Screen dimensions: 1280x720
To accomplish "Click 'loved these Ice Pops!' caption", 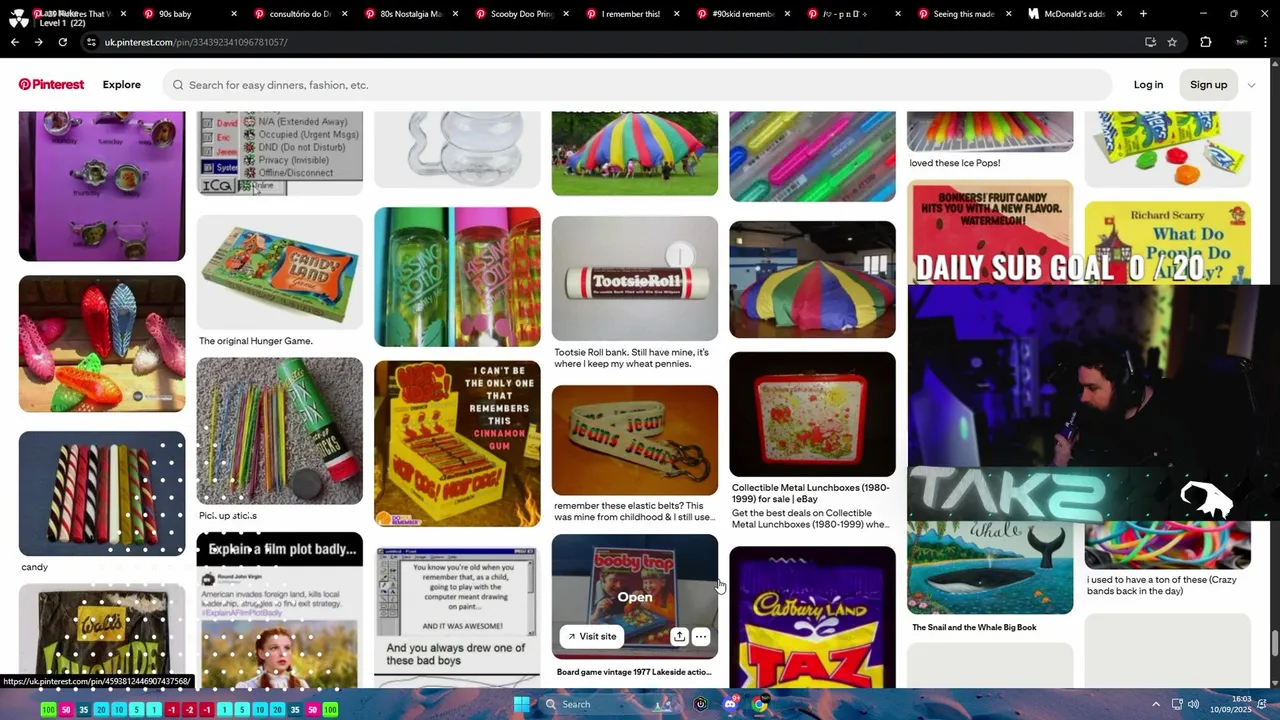I will click(x=954, y=163).
